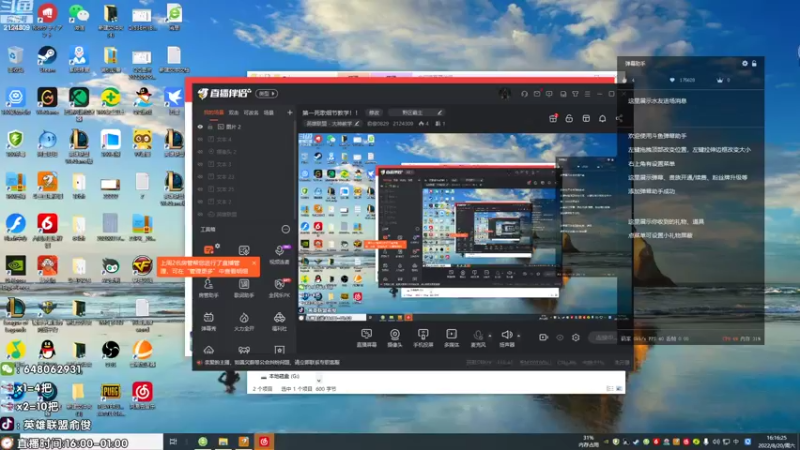Click the stream preview area

[x=458, y=227]
